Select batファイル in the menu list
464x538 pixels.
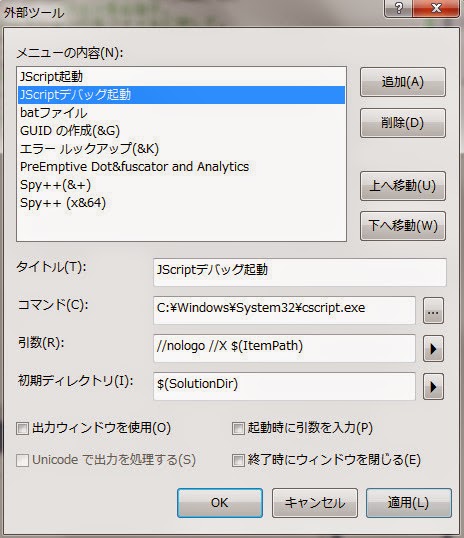click(x=181, y=113)
